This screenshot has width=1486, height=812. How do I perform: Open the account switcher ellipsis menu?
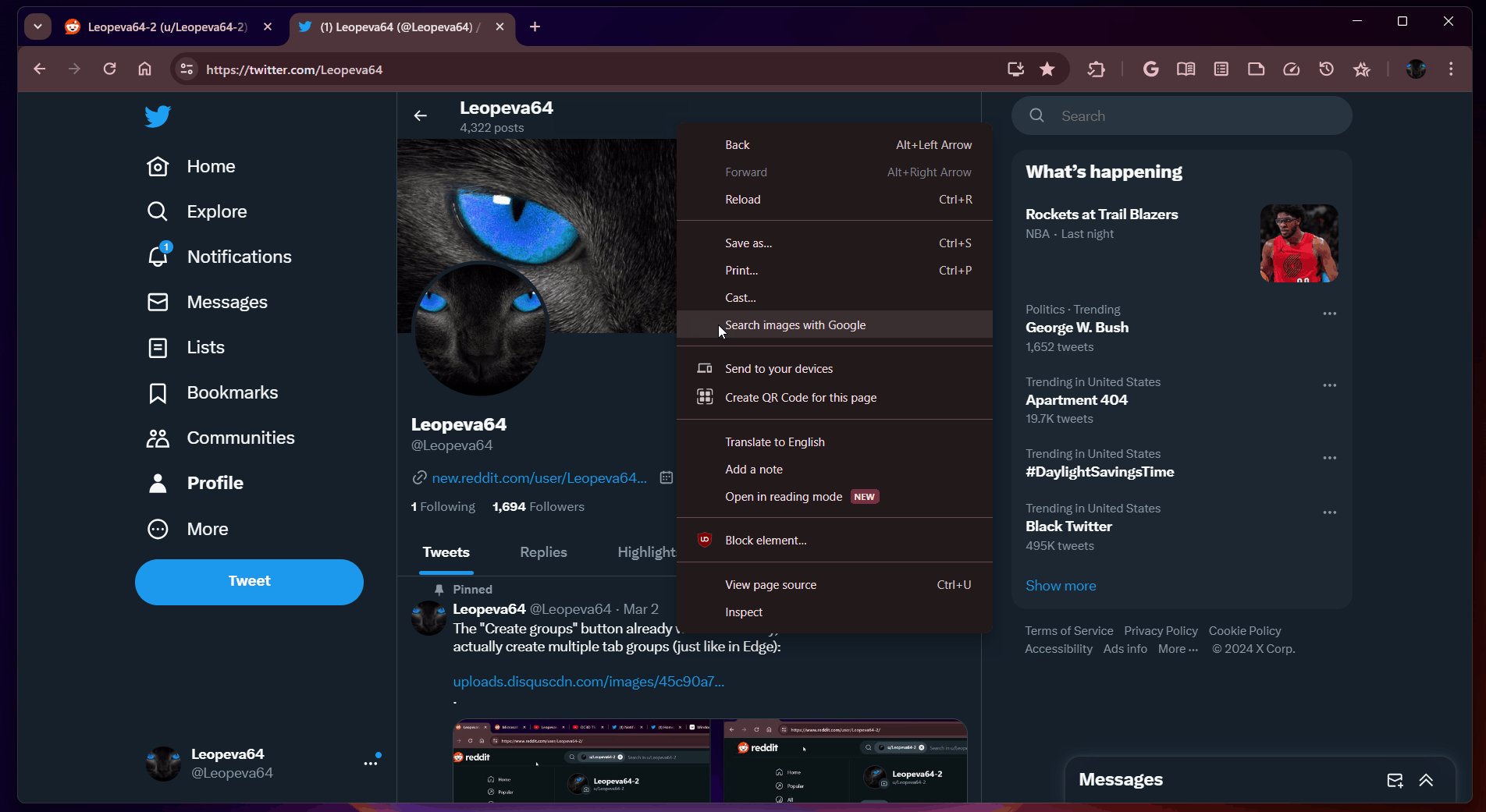(x=371, y=763)
